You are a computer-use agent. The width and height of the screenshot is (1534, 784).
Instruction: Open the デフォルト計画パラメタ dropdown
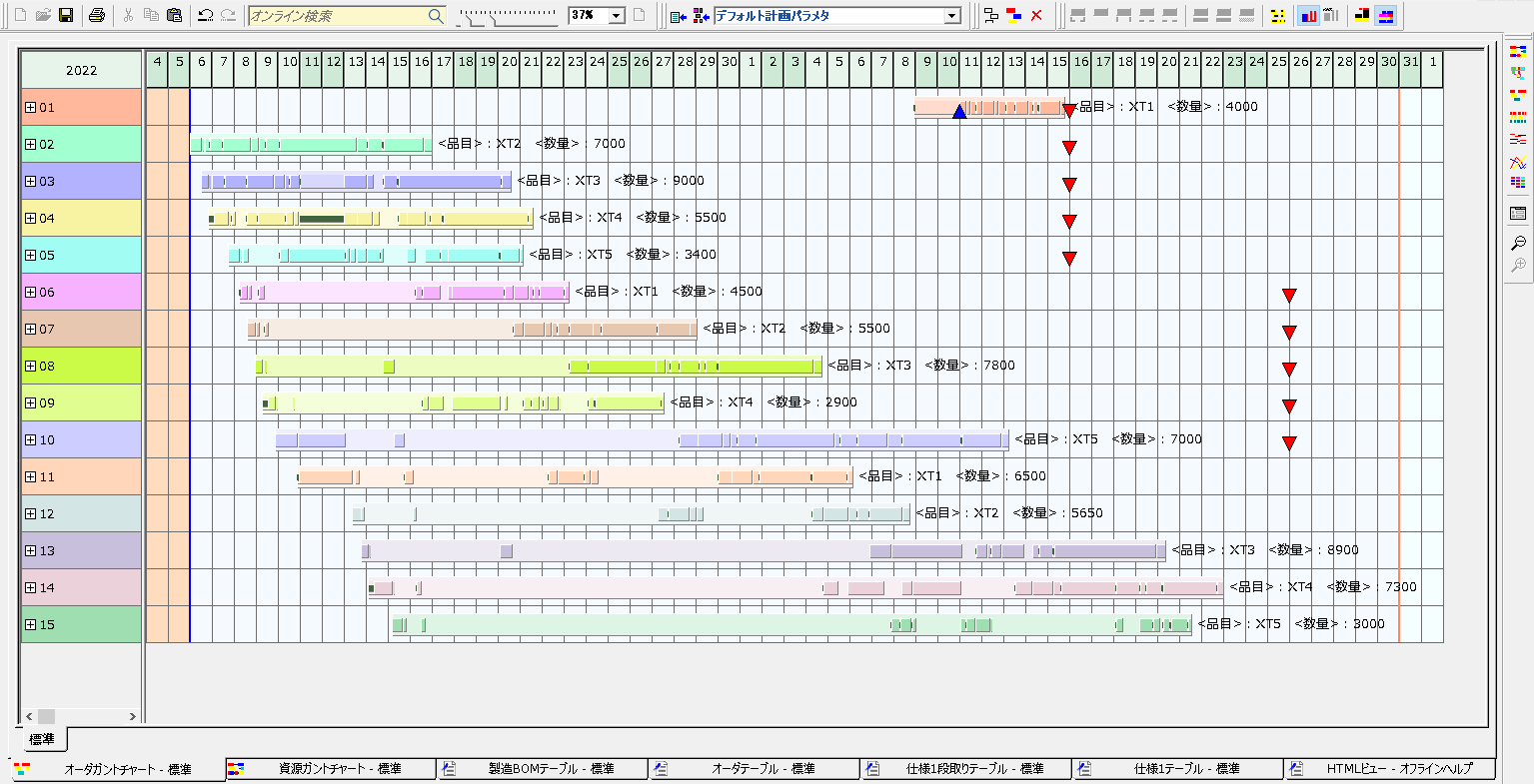[x=952, y=16]
